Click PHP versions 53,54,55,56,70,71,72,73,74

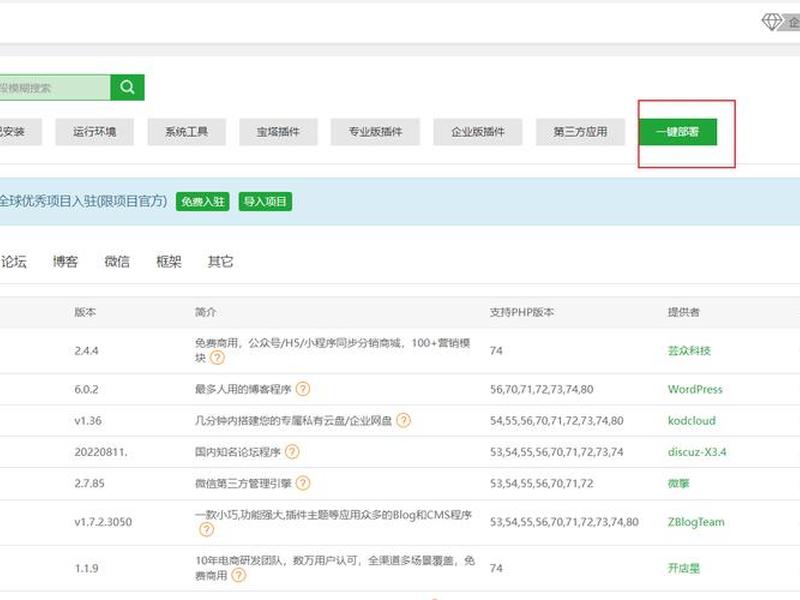(x=557, y=452)
